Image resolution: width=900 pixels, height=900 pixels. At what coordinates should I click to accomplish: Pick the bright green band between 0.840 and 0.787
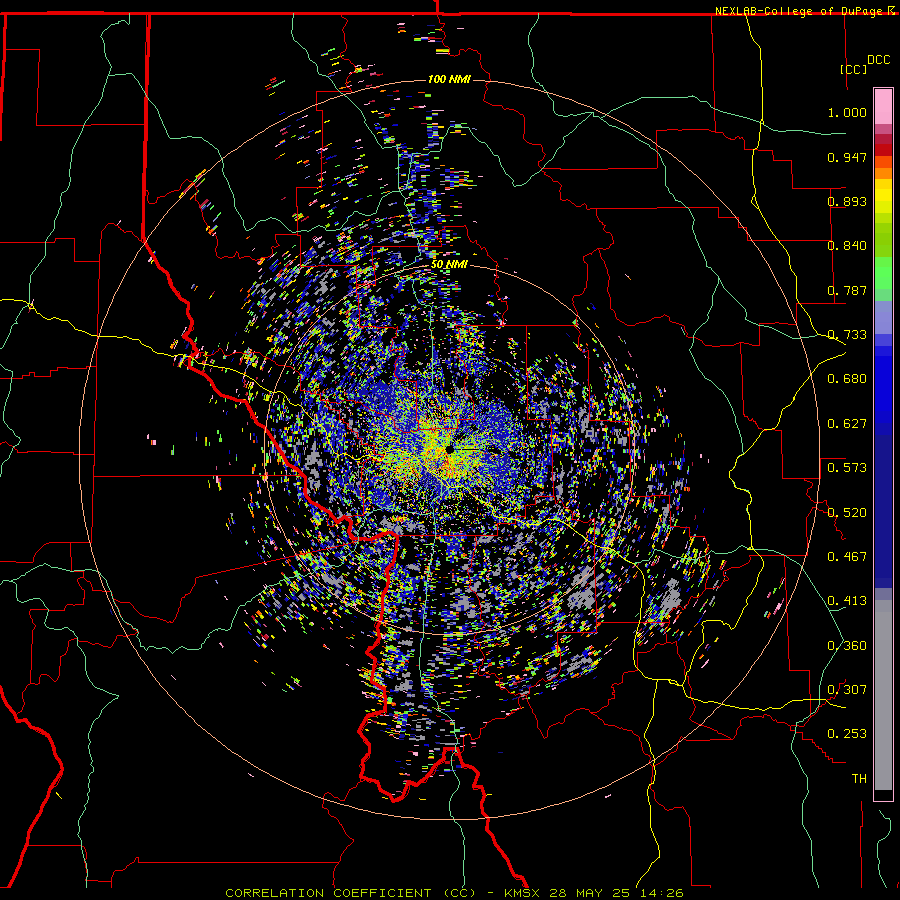[x=883, y=273]
